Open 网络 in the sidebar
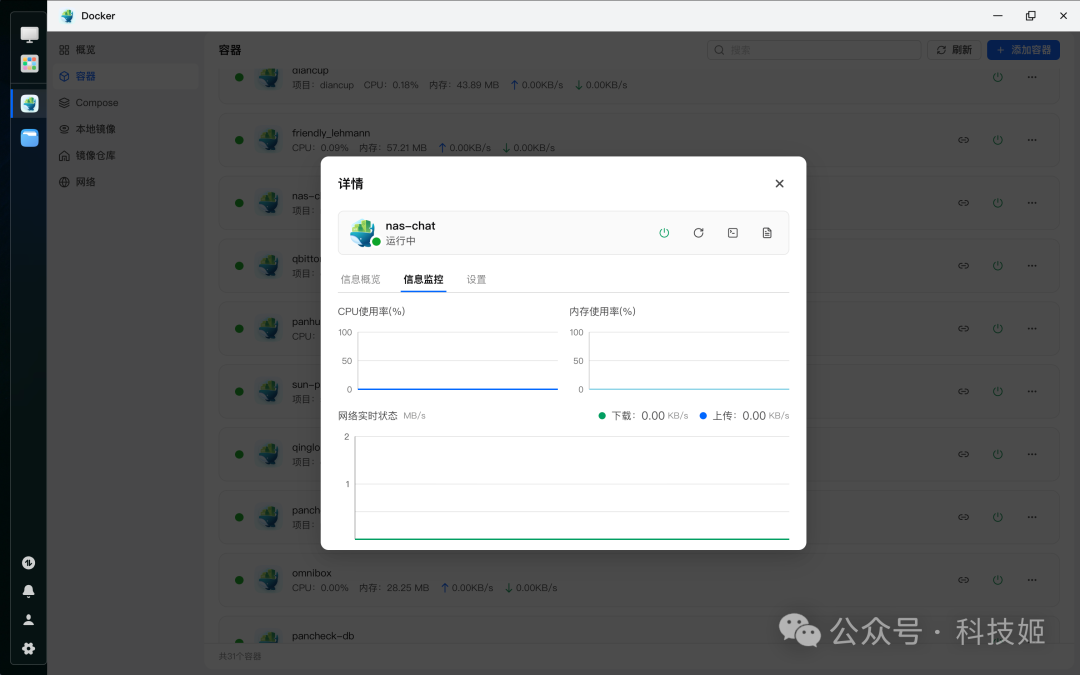The width and height of the screenshot is (1080, 675). (85, 182)
